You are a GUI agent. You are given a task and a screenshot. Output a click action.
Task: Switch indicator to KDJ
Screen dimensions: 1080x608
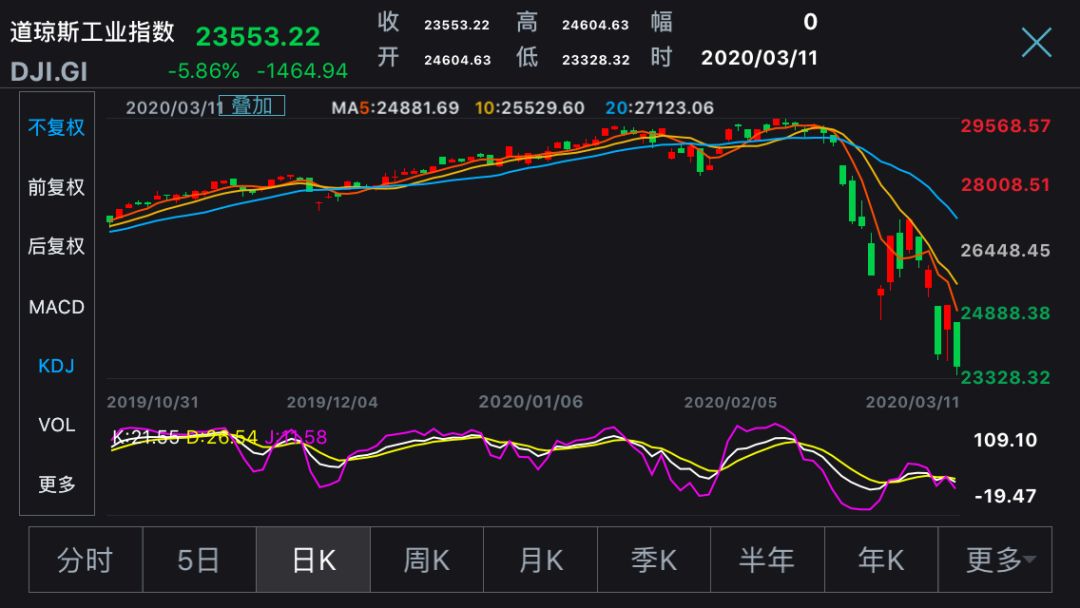[x=56, y=366]
